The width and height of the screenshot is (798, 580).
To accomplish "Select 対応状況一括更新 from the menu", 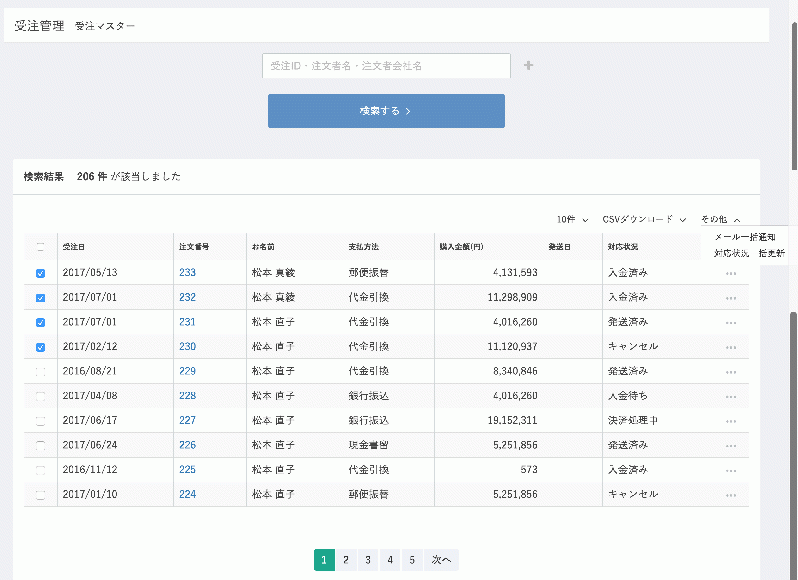I will (x=749, y=253).
